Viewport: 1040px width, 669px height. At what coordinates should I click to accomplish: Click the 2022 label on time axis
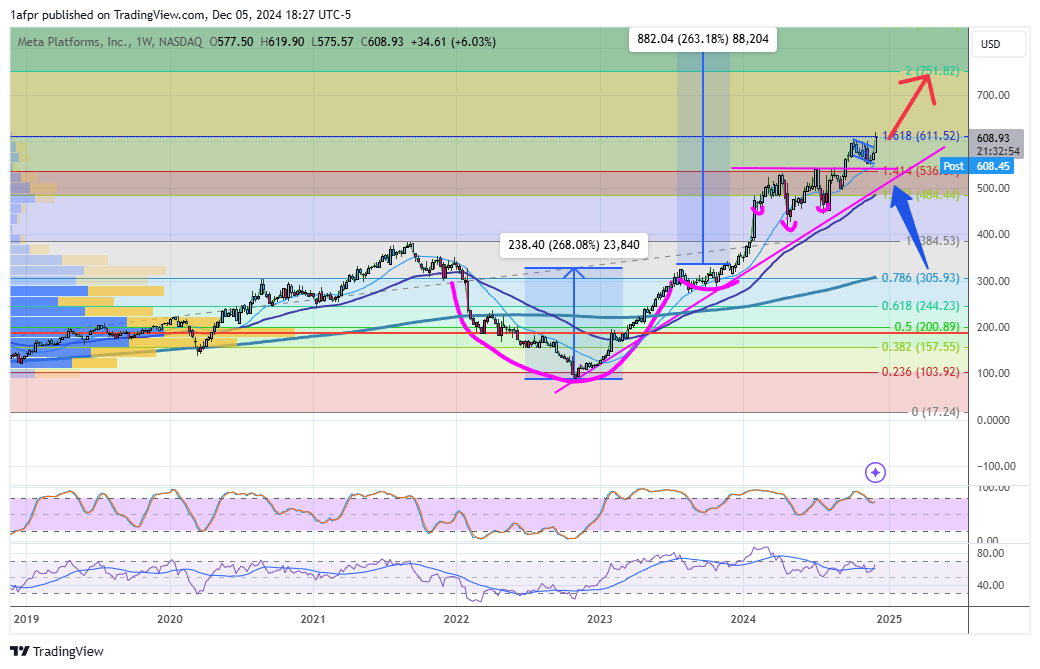point(456,619)
